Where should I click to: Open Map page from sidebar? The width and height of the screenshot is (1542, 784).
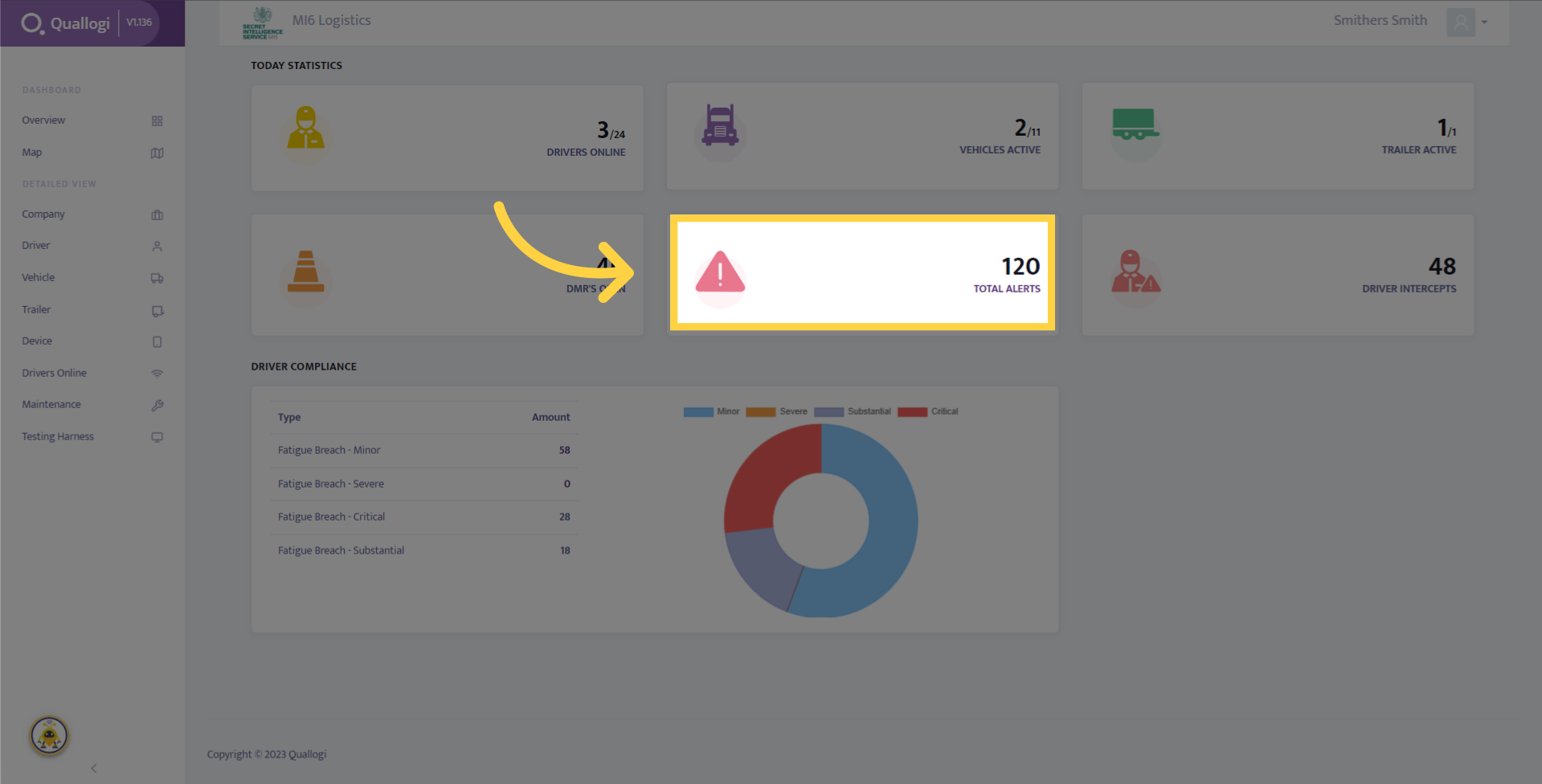point(31,153)
